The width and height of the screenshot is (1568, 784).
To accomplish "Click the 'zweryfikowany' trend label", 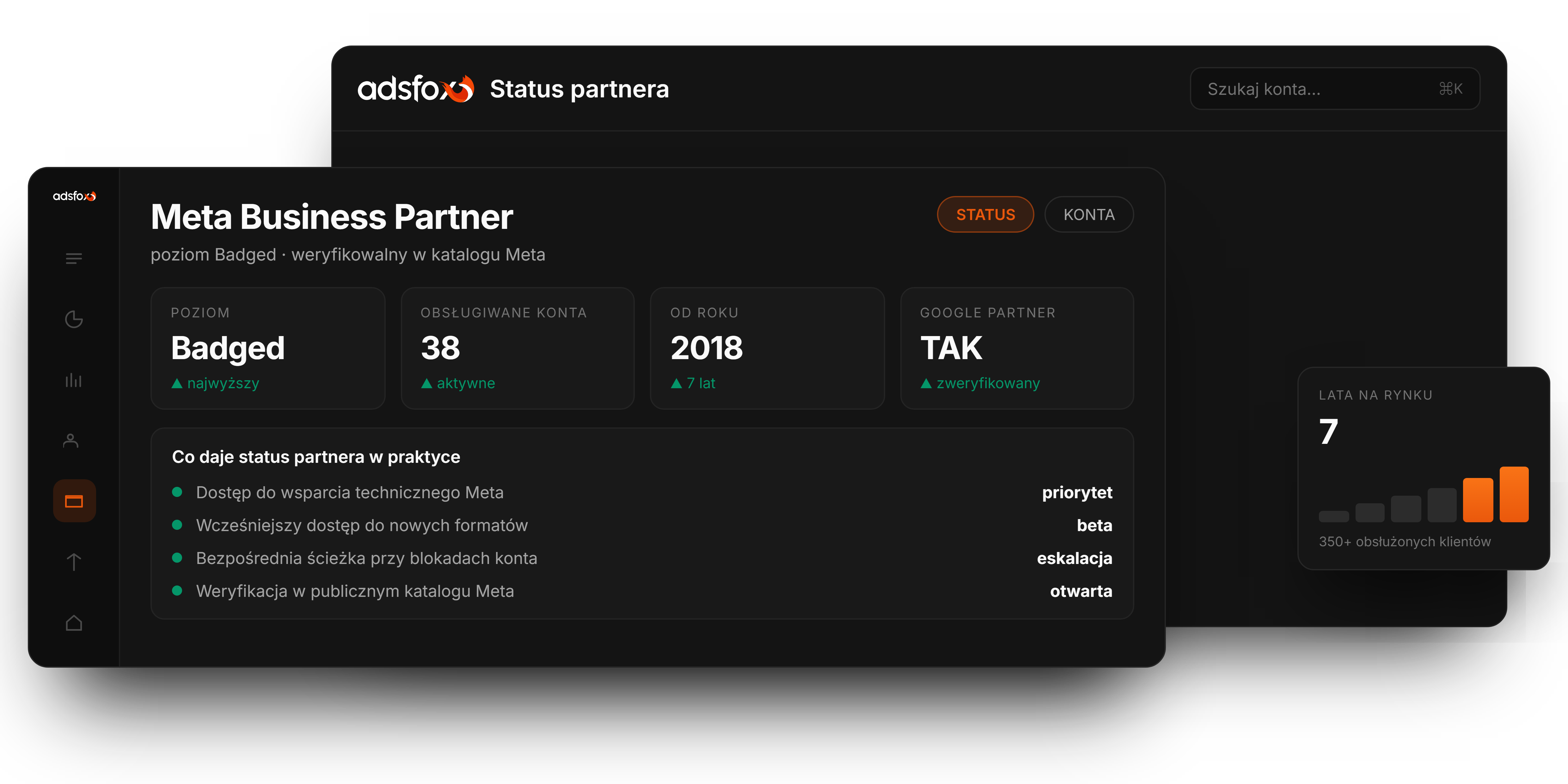I will coord(988,383).
